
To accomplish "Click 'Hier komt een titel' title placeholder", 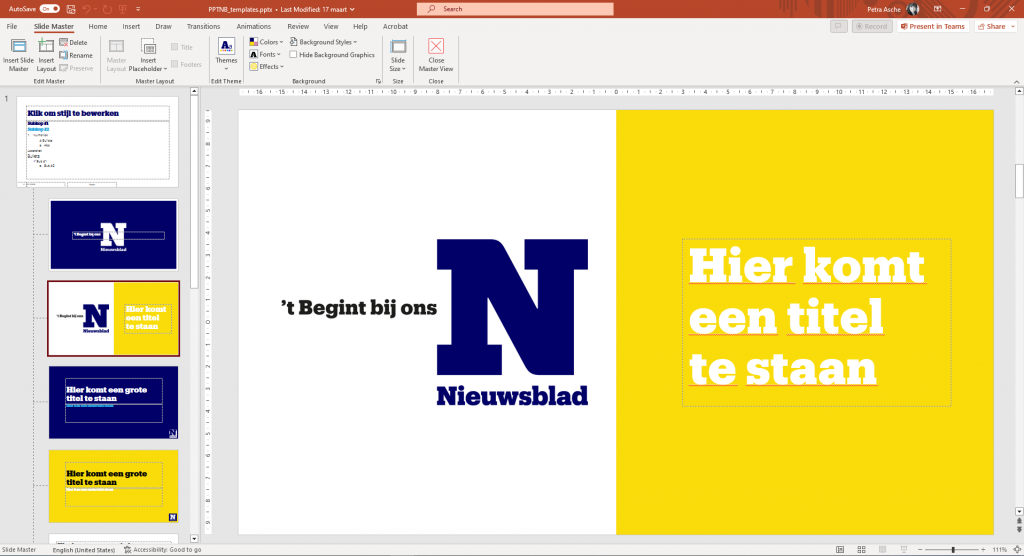I will tap(816, 322).
